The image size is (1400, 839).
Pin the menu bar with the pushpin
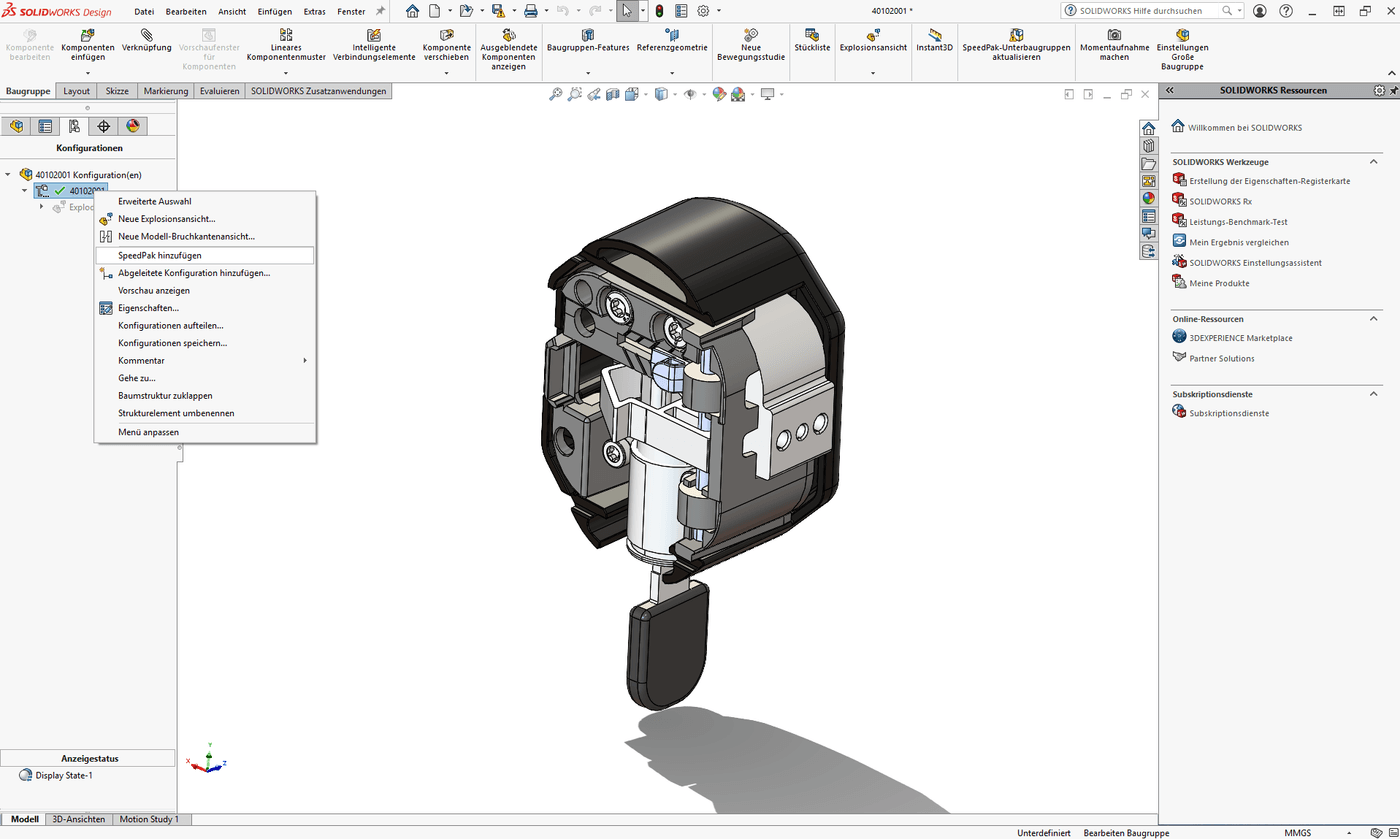coord(380,11)
